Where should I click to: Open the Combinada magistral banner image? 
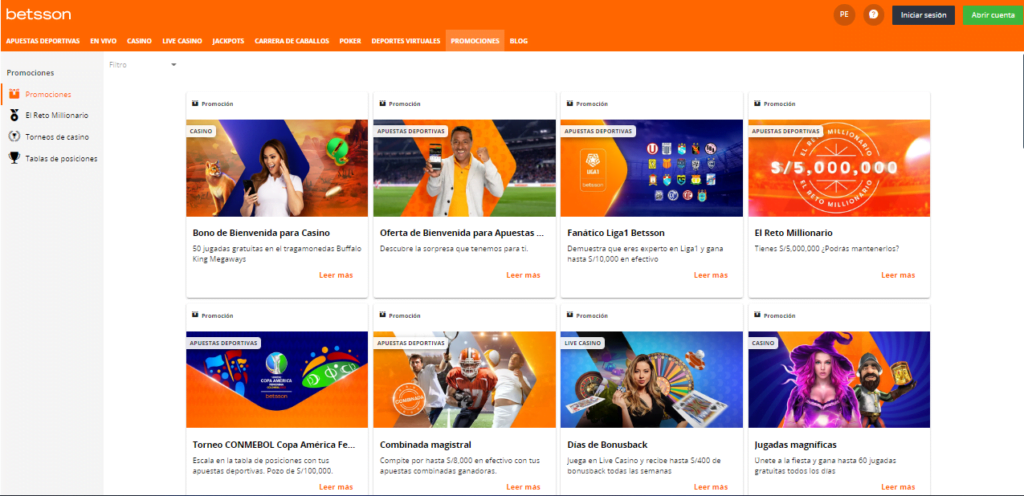pos(464,379)
